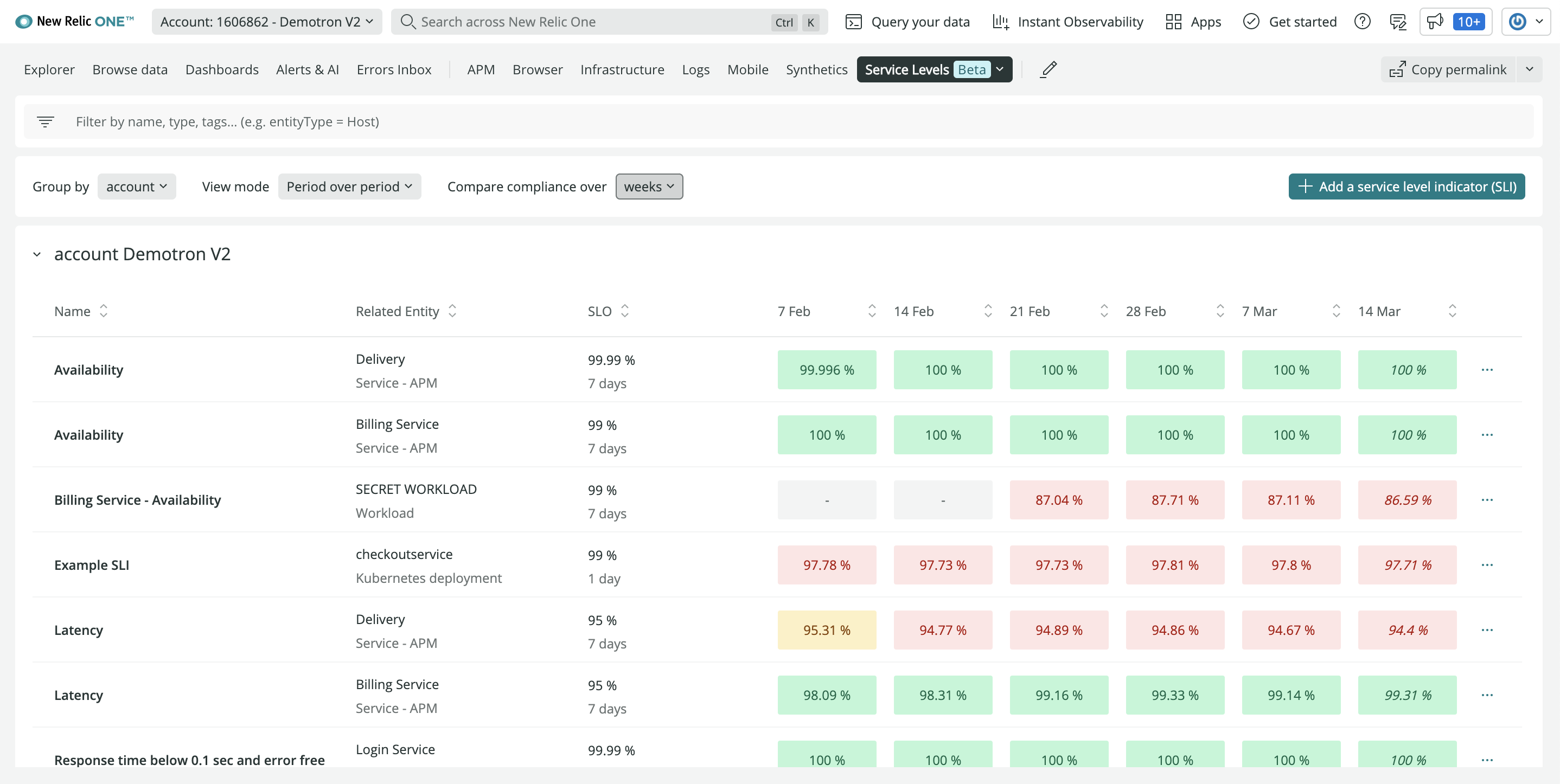The image size is (1560, 784).
Task: Open Billing Service - Availability SLI
Action: (x=137, y=500)
